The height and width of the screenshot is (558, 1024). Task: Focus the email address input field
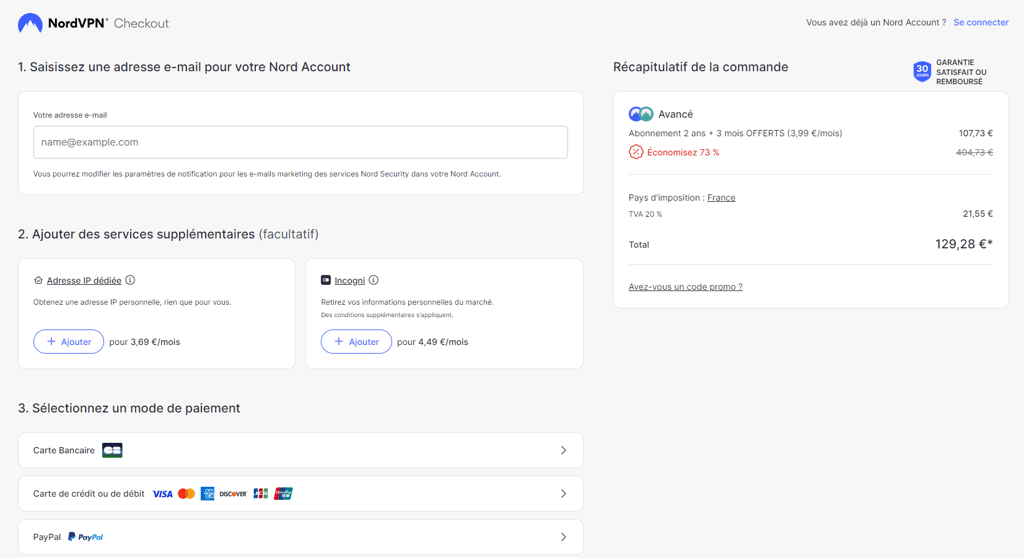coord(300,142)
